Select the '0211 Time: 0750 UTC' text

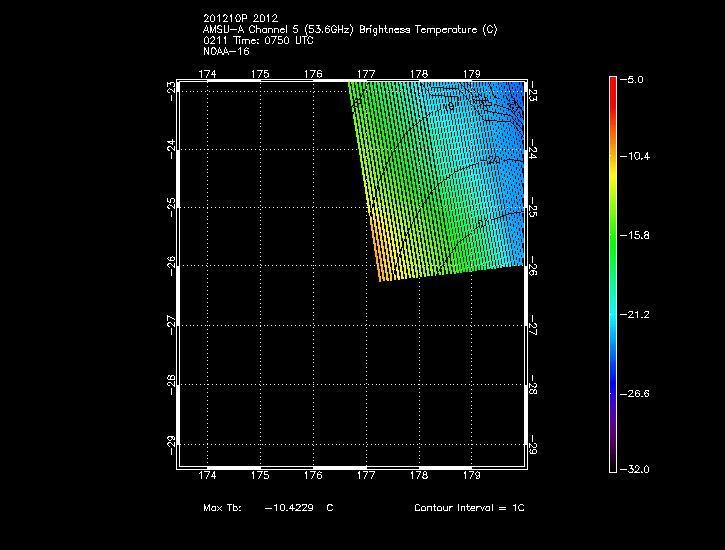click(x=257, y=41)
